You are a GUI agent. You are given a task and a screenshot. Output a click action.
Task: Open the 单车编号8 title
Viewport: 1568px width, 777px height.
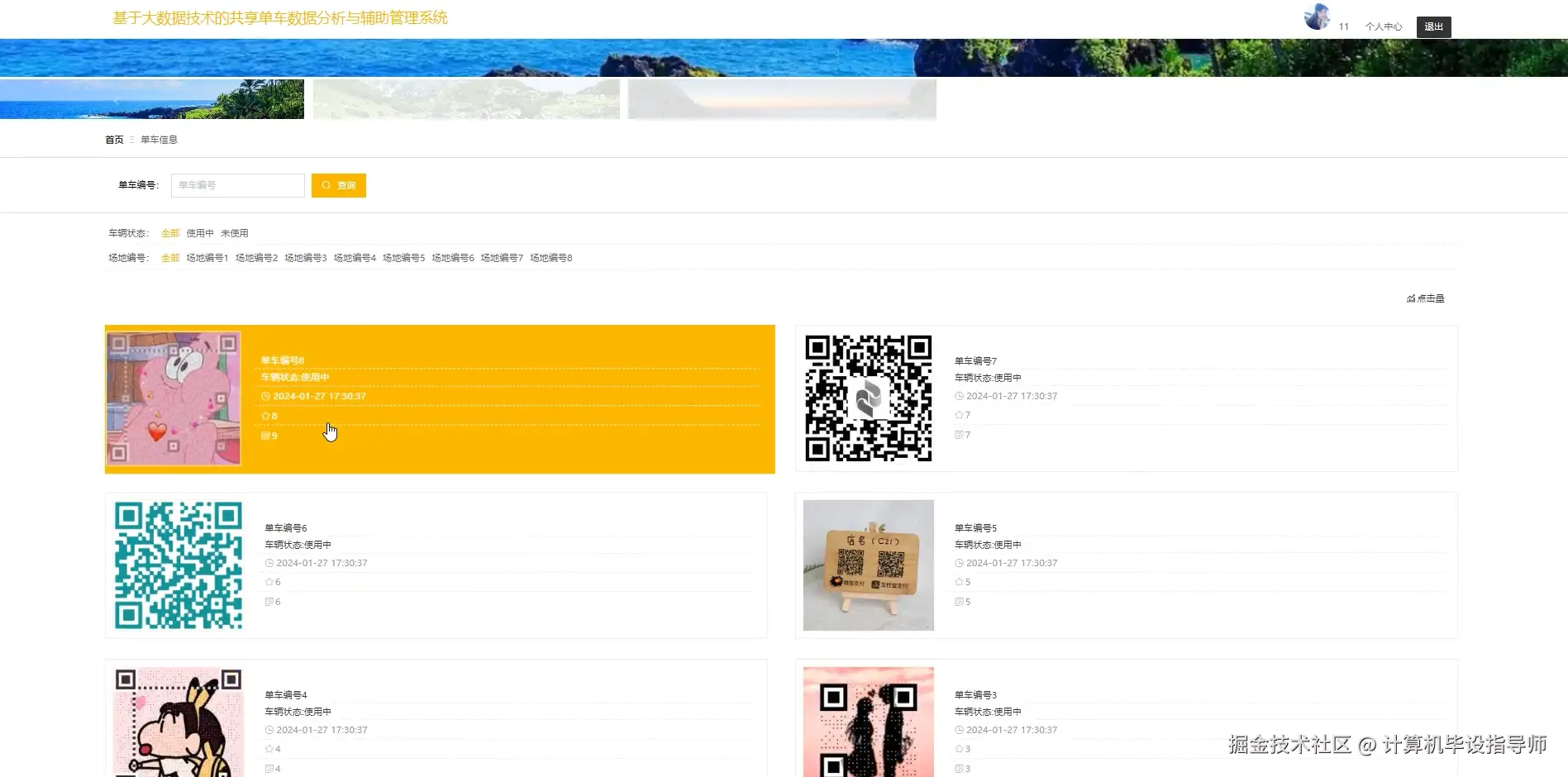click(283, 360)
